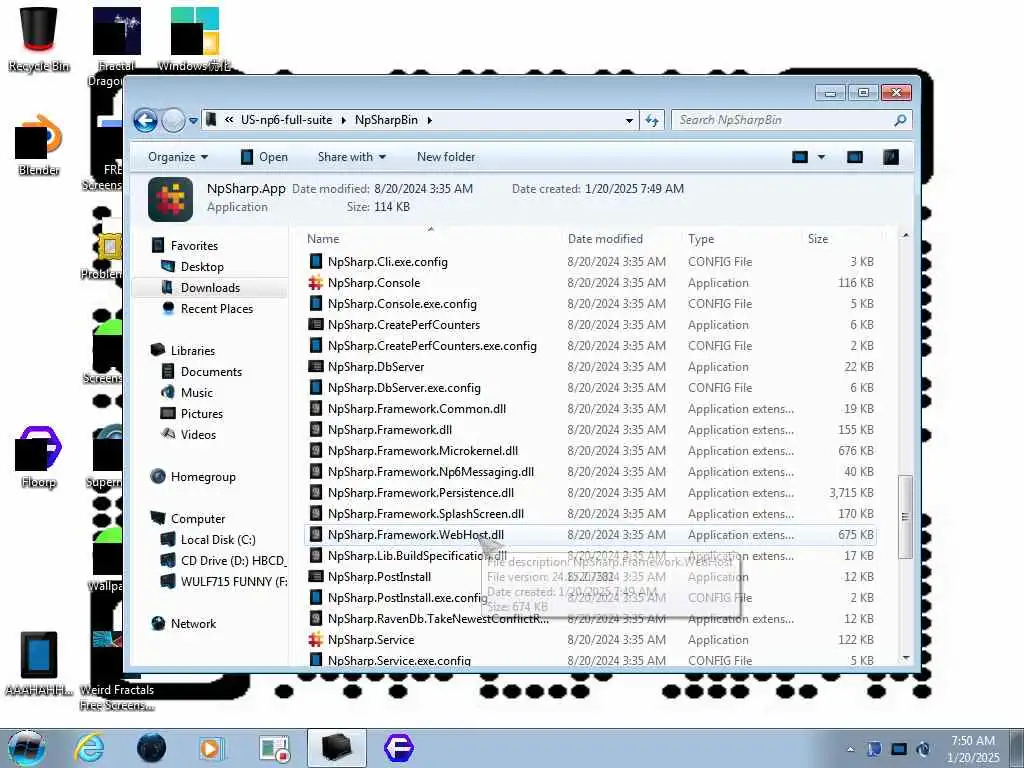Show hidden system tray icons arrow
This screenshot has height=768, width=1024.
(x=850, y=749)
